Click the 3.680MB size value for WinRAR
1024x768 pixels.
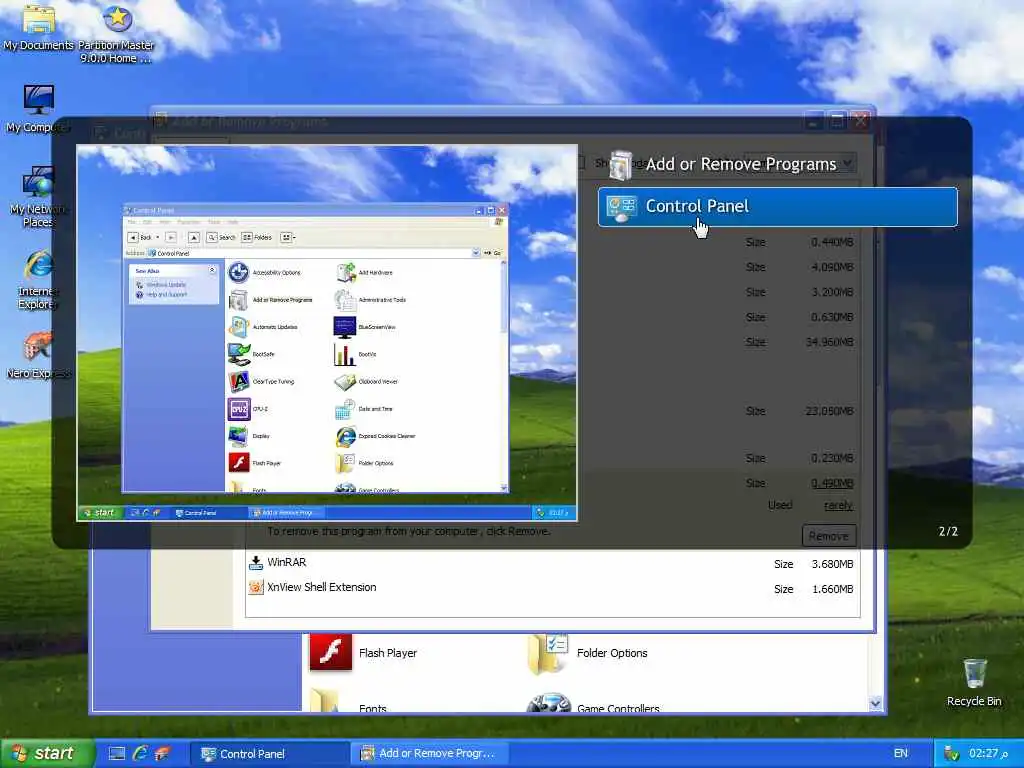coord(833,564)
